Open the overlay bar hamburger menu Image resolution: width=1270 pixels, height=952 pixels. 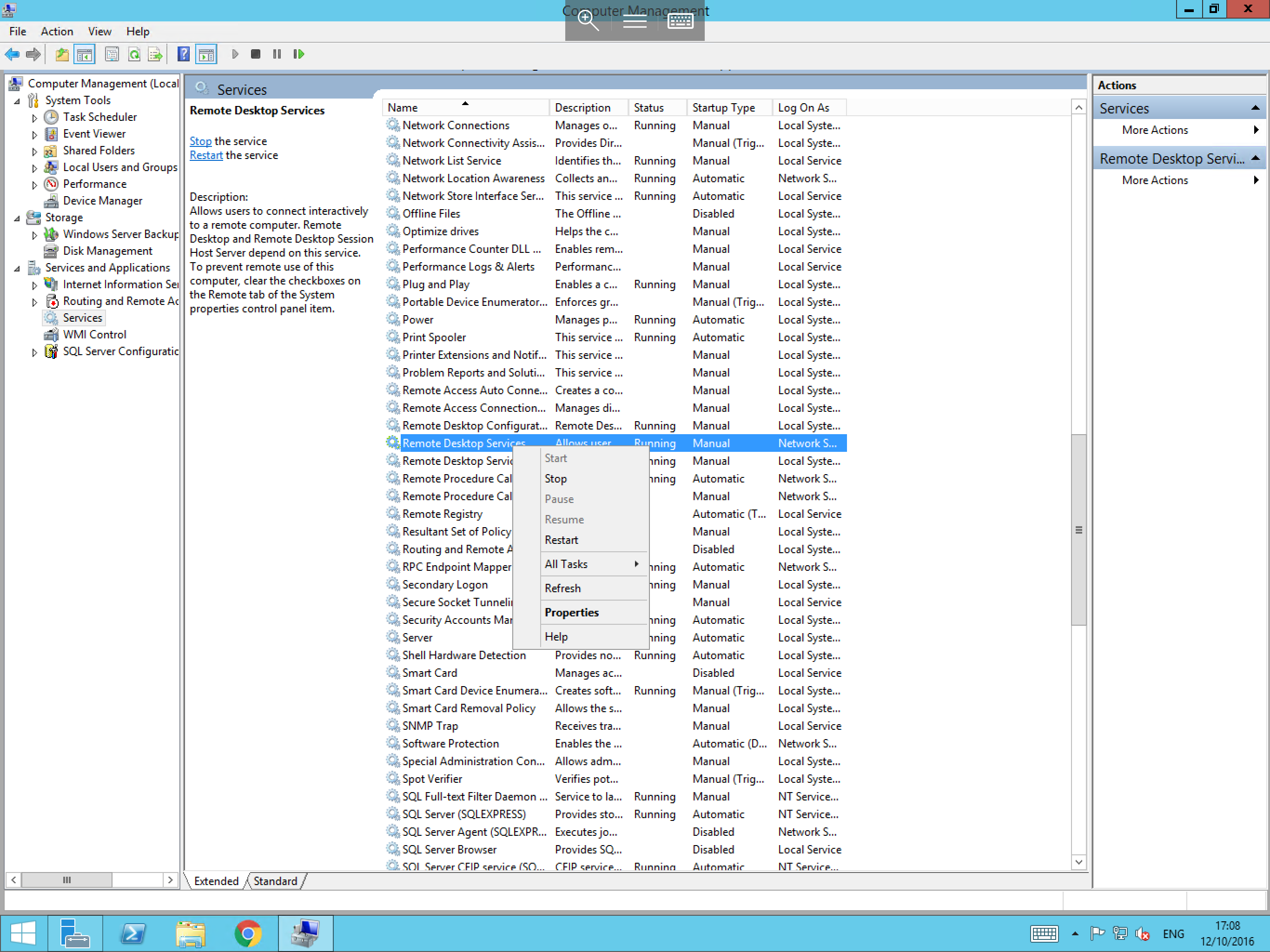[635, 22]
